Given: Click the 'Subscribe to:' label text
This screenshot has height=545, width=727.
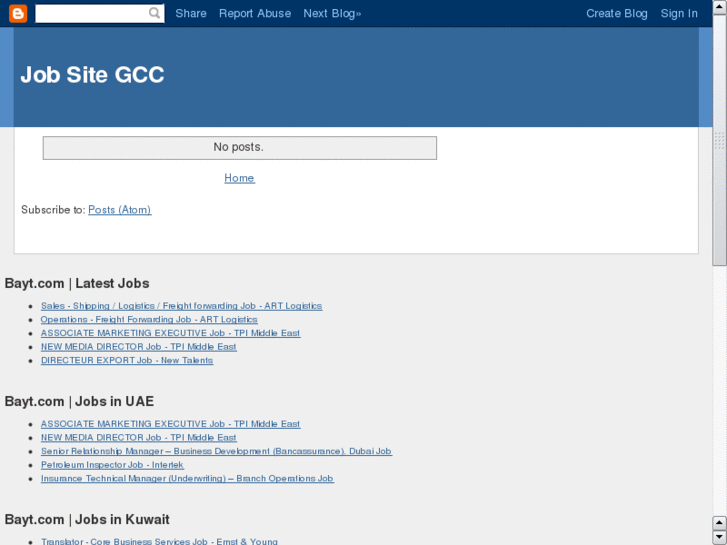Looking at the screenshot, I should 53,210.
